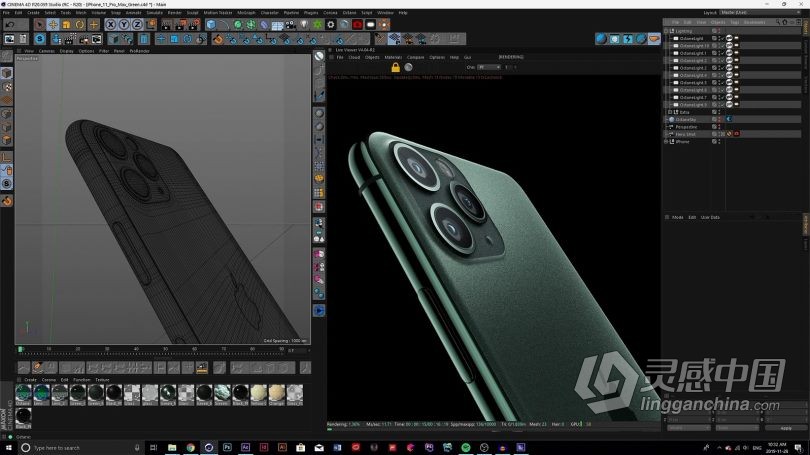Select the Hero Shot camera object
Viewport: 810px width, 455px height.
tap(686, 134)
